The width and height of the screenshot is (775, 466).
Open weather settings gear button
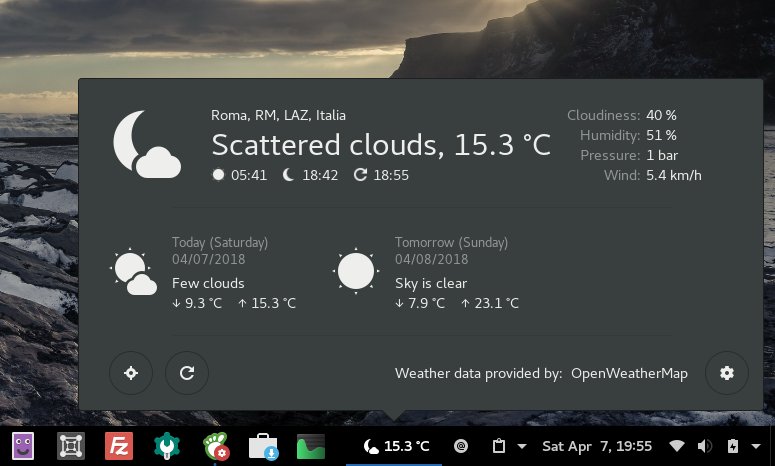[x=727, y=373]
